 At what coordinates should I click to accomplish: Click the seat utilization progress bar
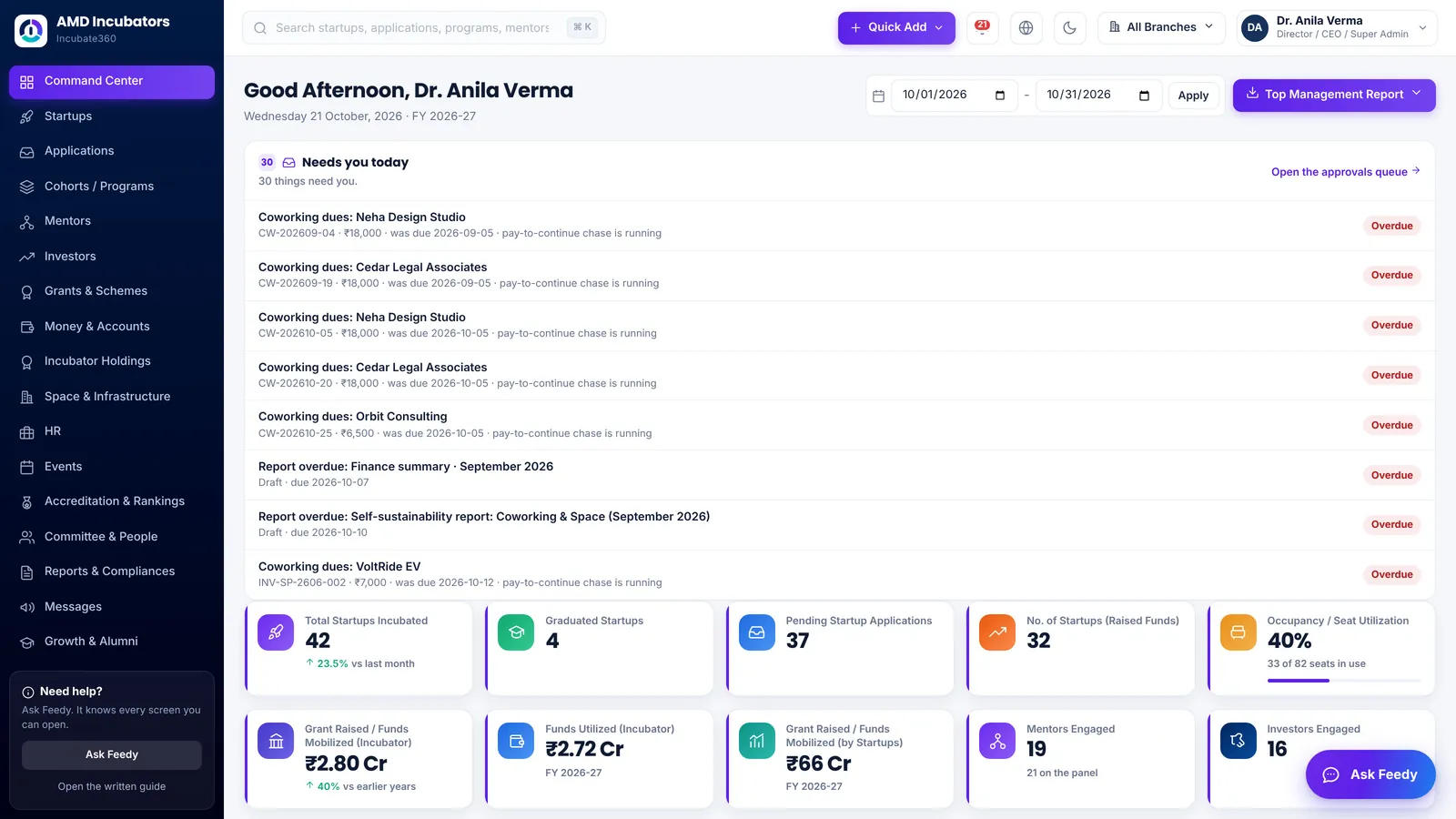click(x=1344, y=681)
